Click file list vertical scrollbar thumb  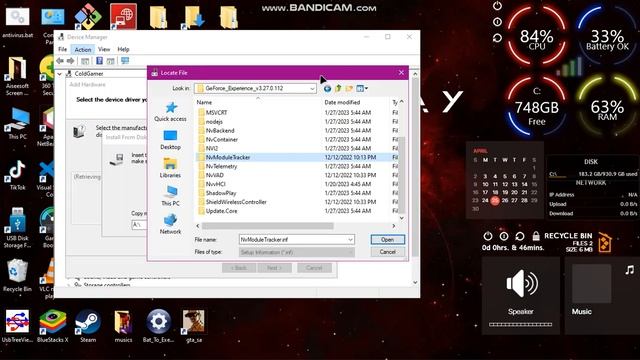401,175
